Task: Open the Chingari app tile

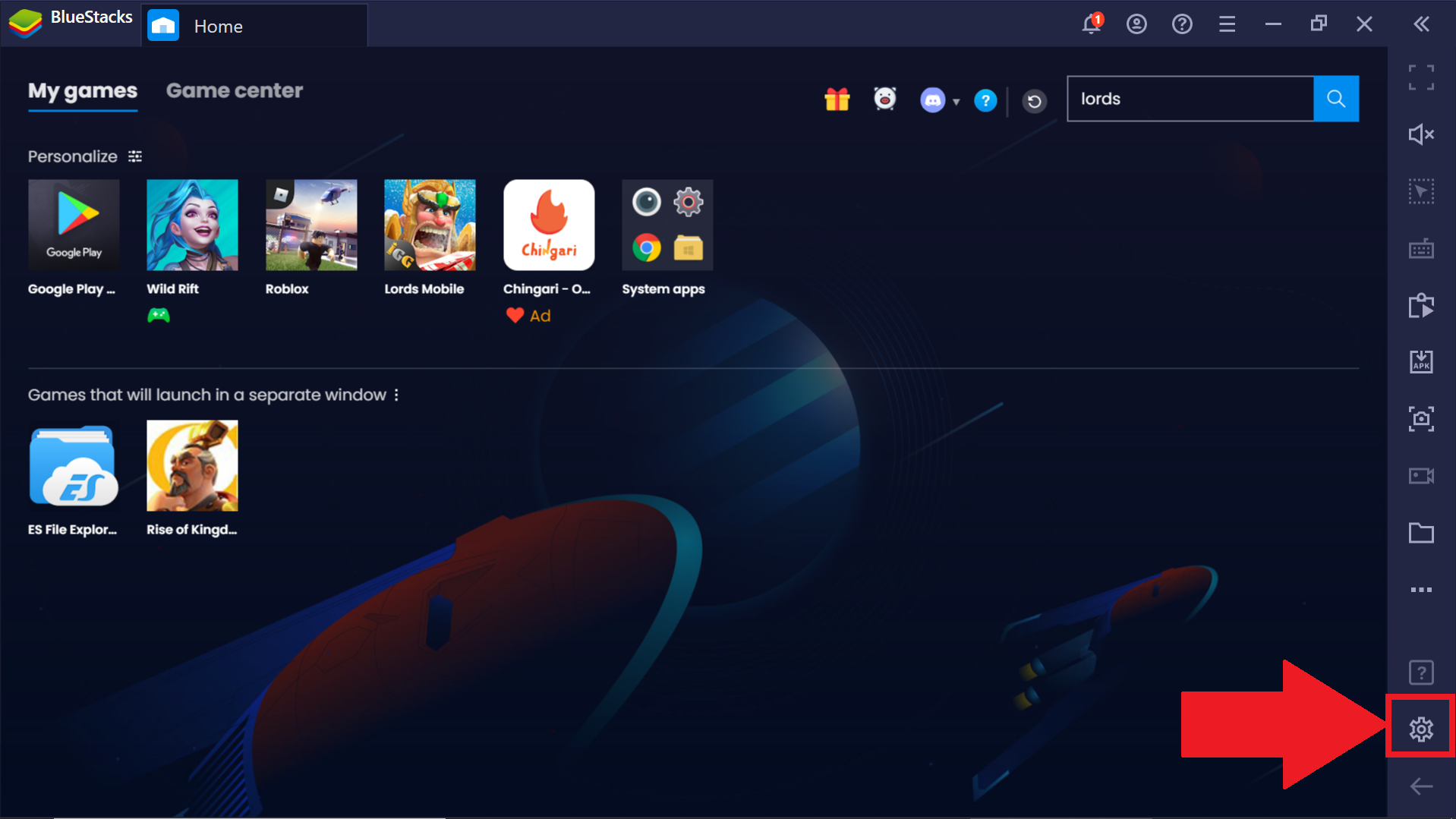Action: click(x=549, y=225)
